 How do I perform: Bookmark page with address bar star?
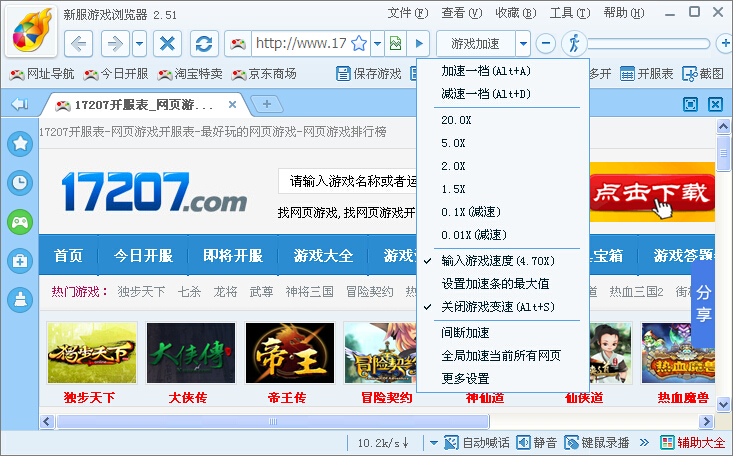[359, 44]
